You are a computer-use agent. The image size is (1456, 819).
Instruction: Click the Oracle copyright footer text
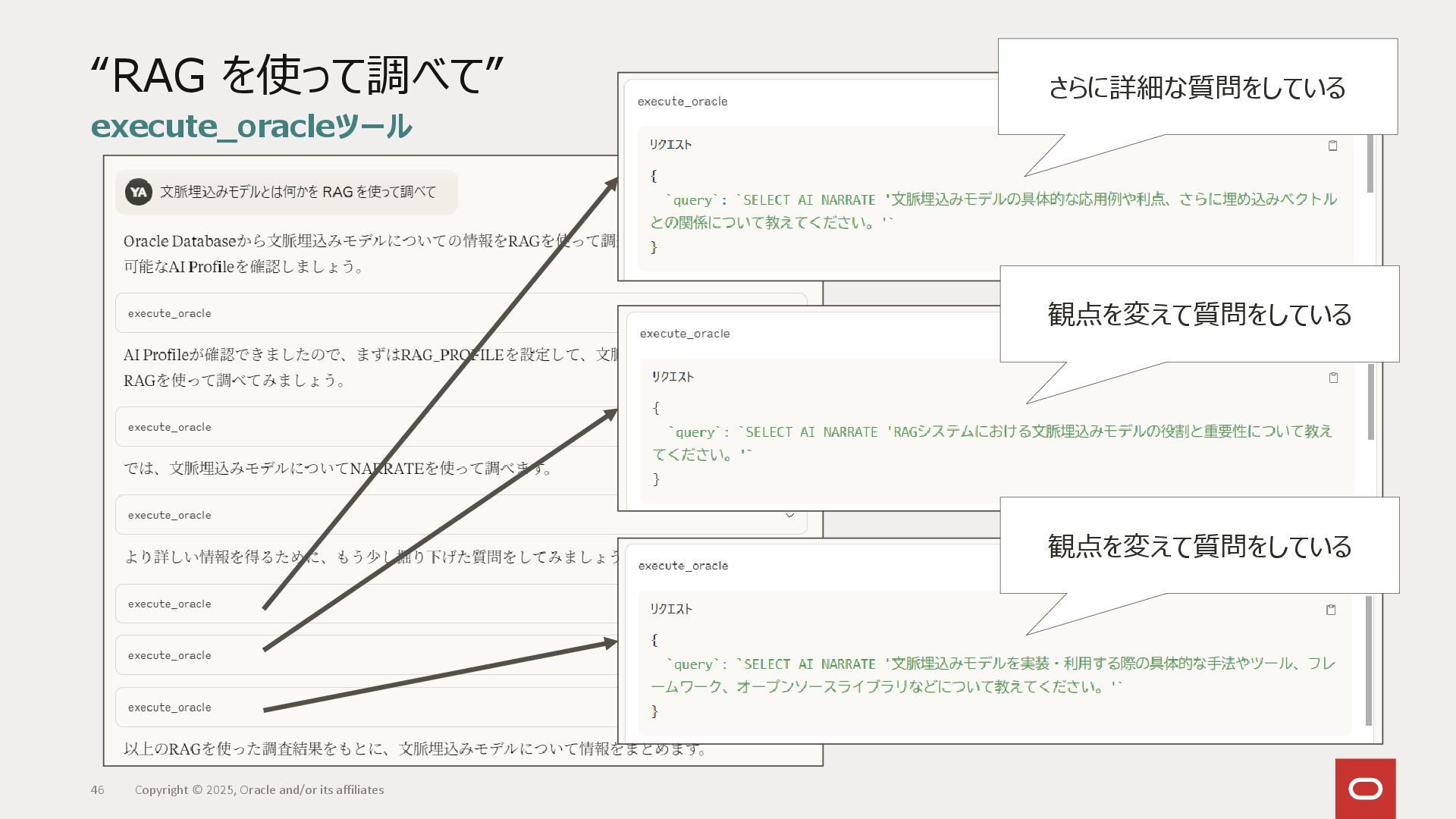coord(259,789)
